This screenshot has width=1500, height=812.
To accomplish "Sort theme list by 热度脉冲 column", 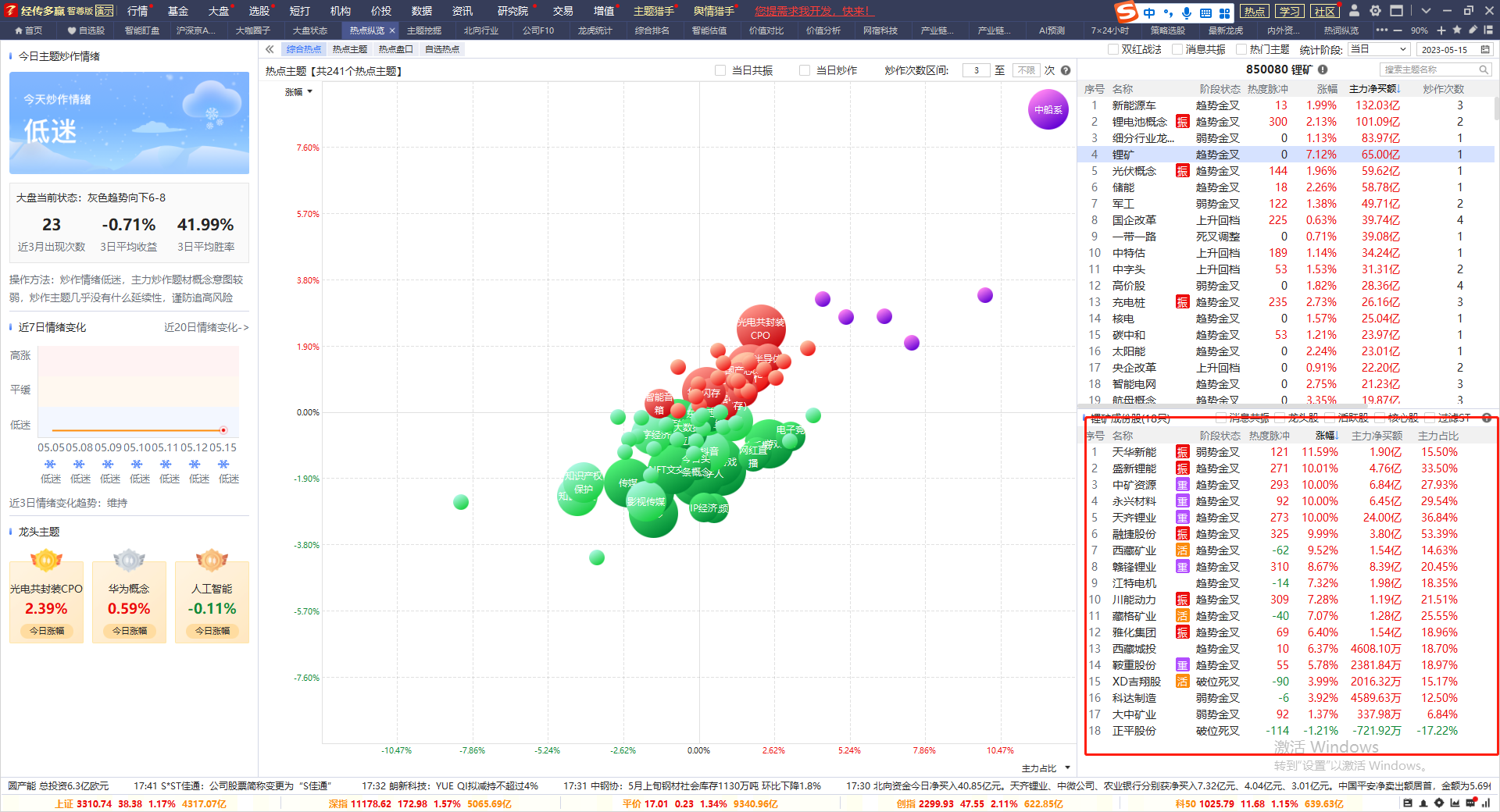I will [x=1268, y=89].
